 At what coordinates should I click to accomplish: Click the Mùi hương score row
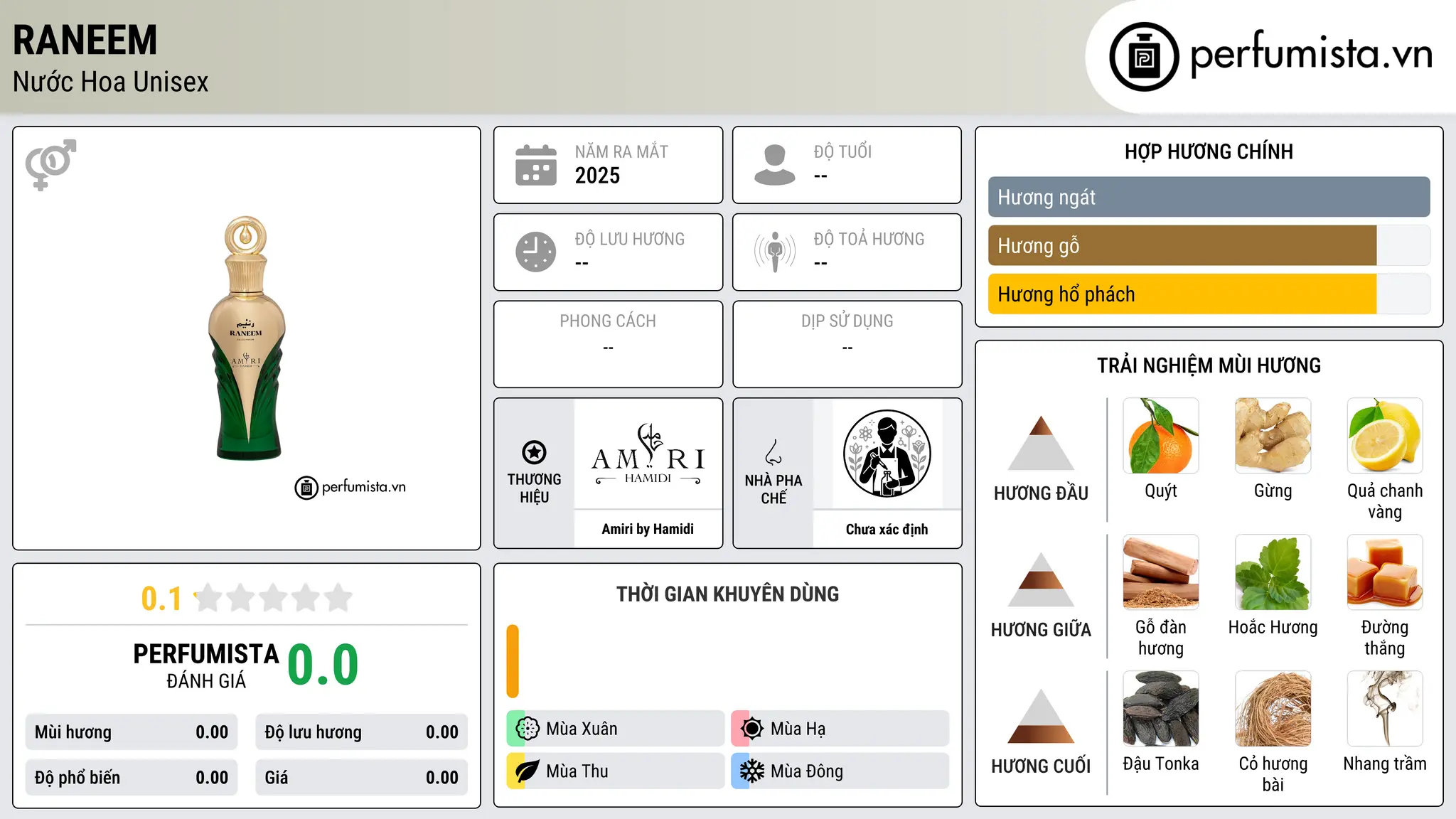coord(132,732)
